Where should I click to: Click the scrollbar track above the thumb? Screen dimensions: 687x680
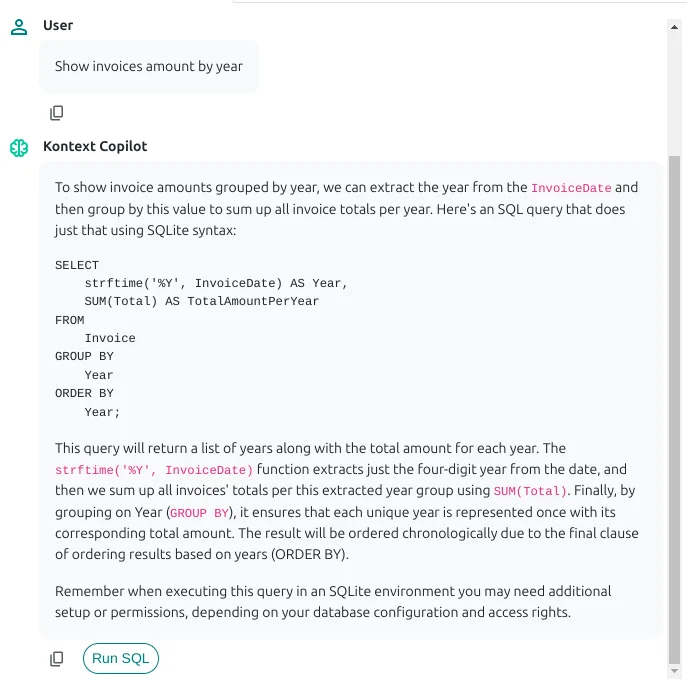click(675, 90)
